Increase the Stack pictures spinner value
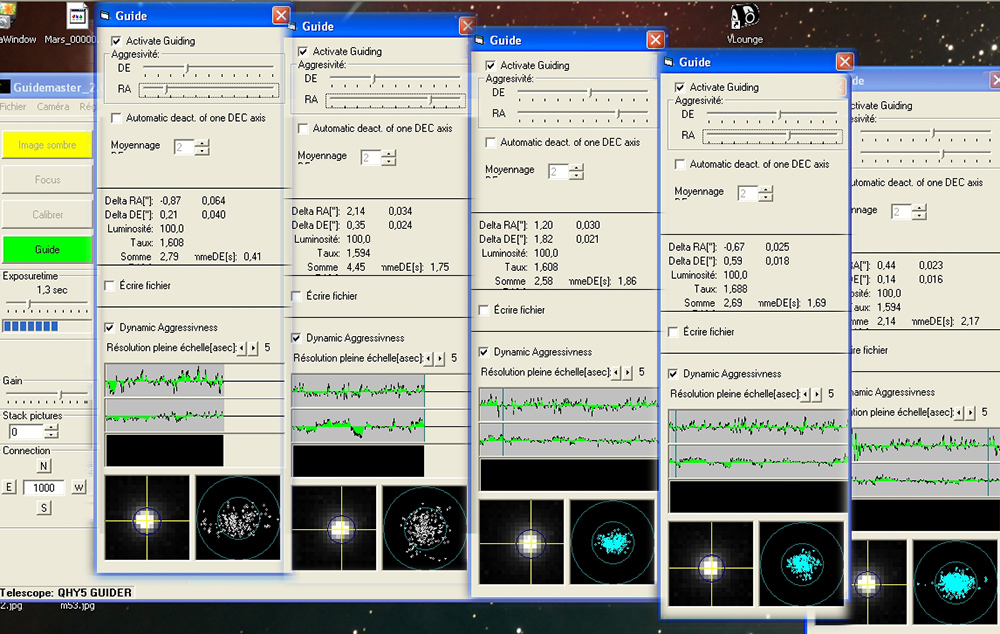1000x634 pixels. coord(51,428)
